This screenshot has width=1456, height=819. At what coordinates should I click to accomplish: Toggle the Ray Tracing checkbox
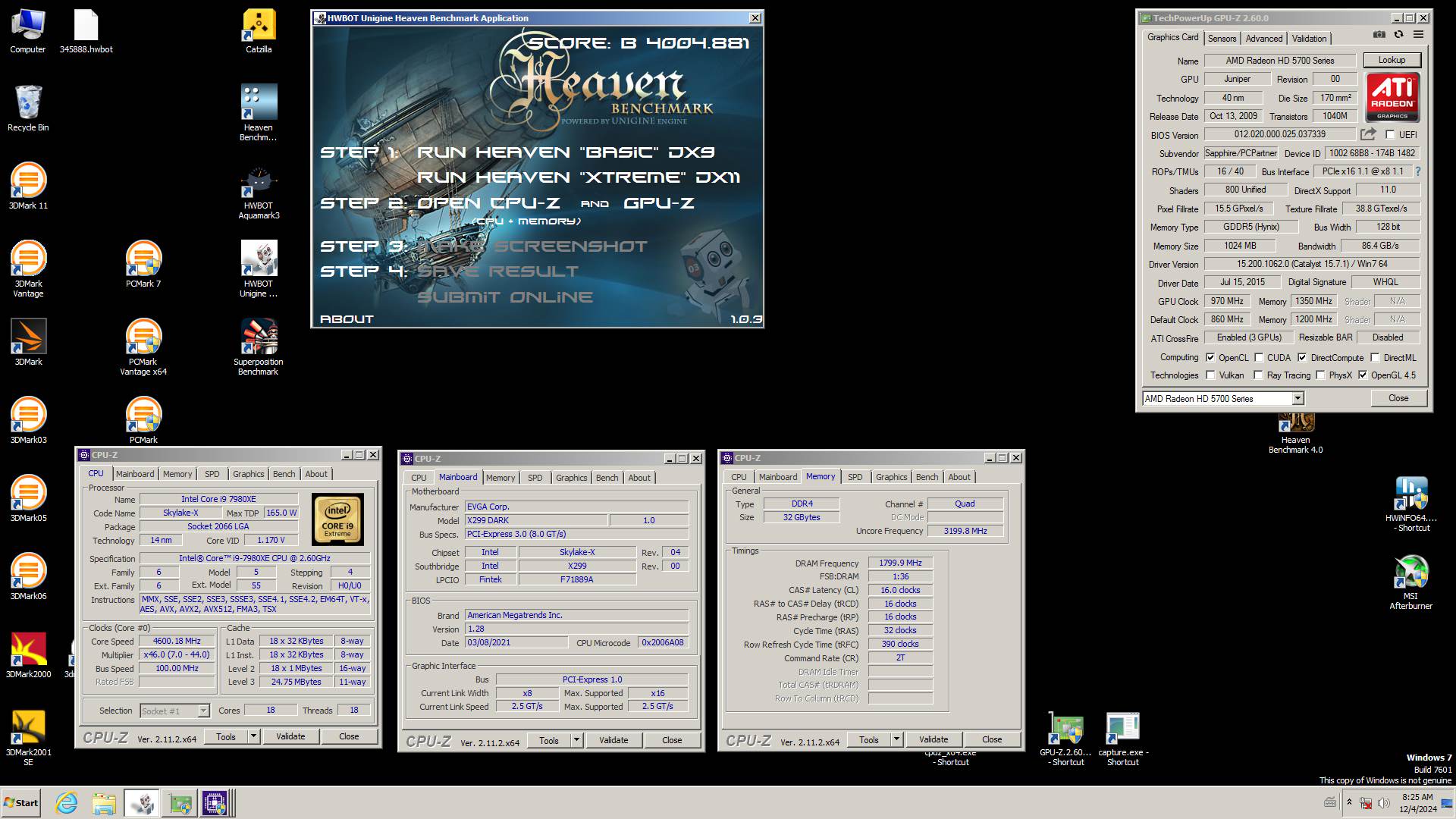point(1258,375)
